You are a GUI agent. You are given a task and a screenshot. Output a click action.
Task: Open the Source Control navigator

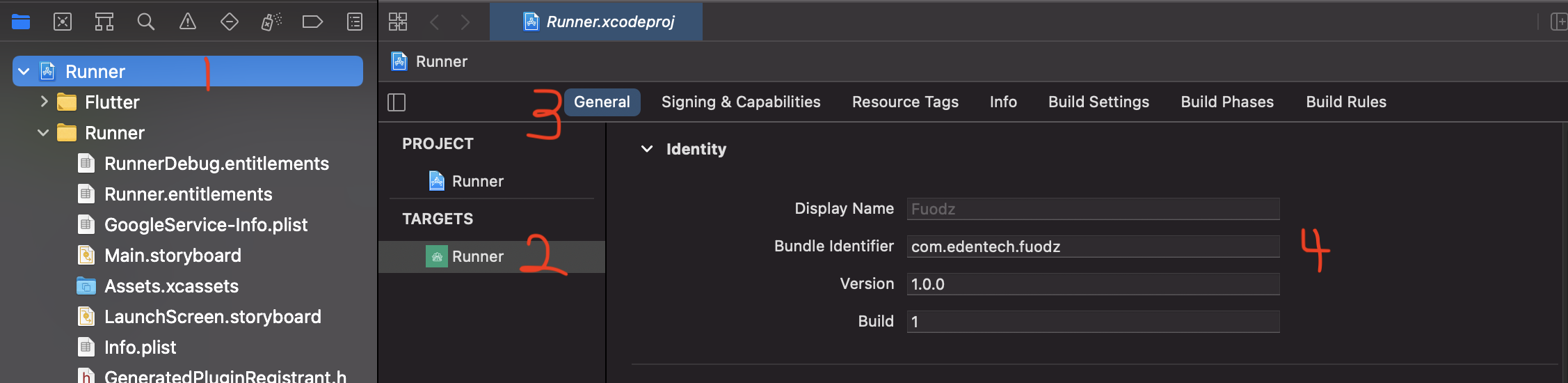pyautogui.click(x=63, y=22)
